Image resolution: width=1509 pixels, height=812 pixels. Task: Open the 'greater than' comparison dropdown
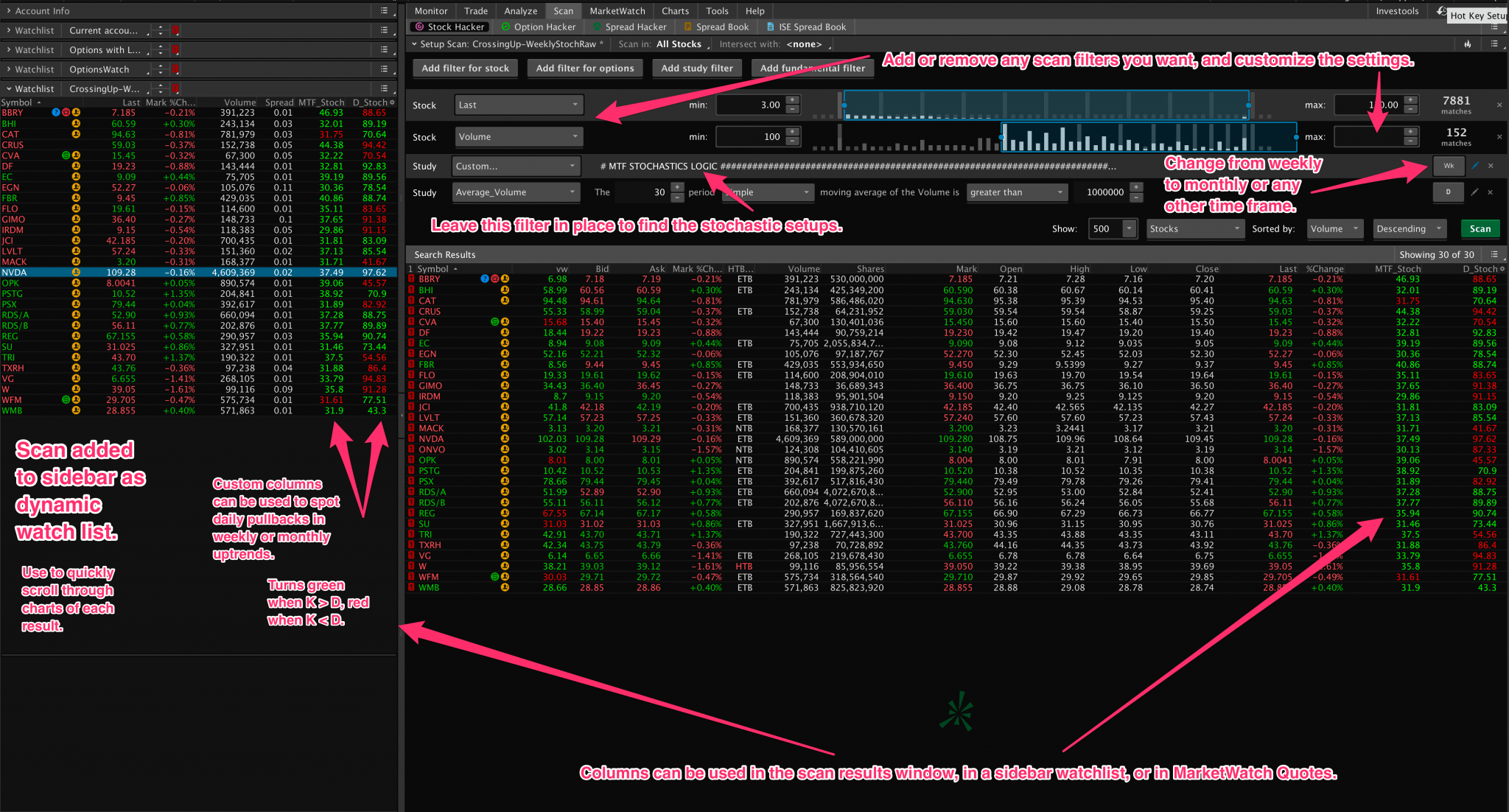pos(1017,192)
